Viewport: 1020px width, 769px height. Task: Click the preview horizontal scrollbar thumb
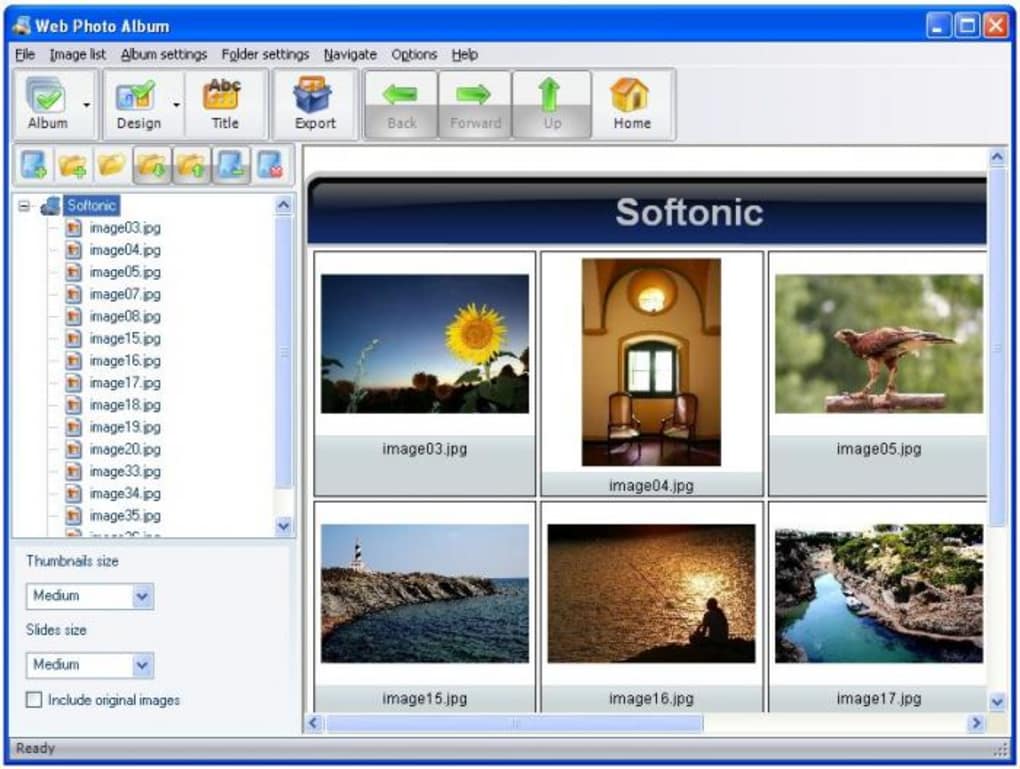(x=514, y=723)
